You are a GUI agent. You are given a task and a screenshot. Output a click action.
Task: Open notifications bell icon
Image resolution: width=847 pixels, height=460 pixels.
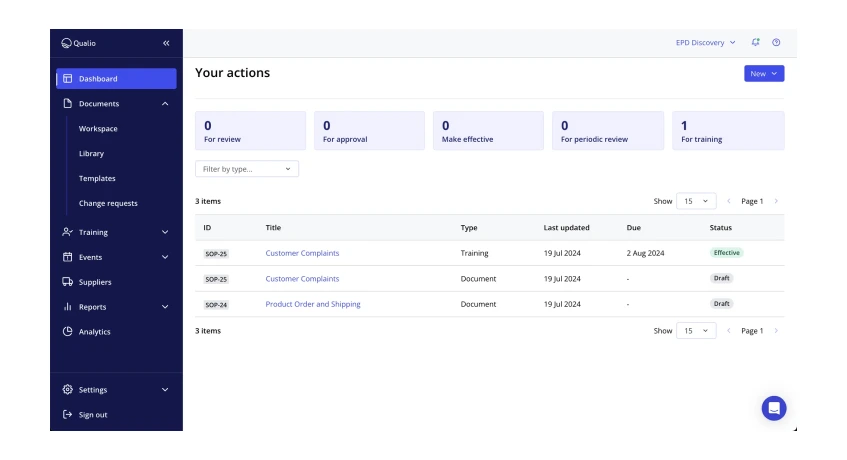click(755, 42)
